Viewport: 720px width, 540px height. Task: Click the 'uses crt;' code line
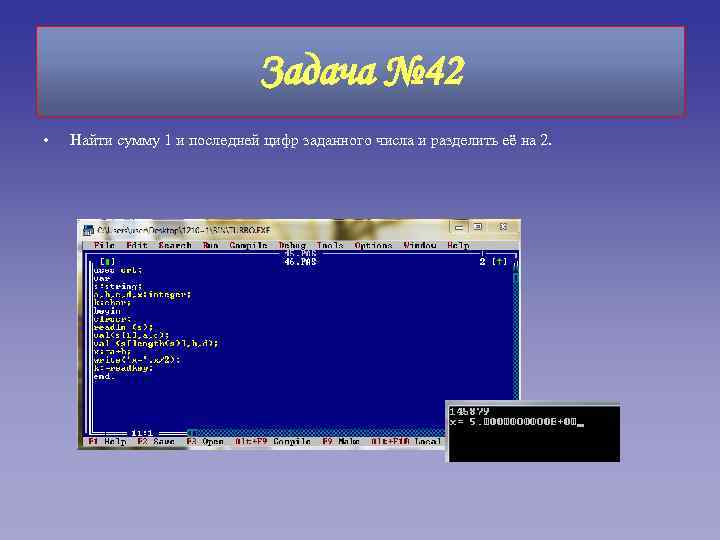click(x=118, y=270)
